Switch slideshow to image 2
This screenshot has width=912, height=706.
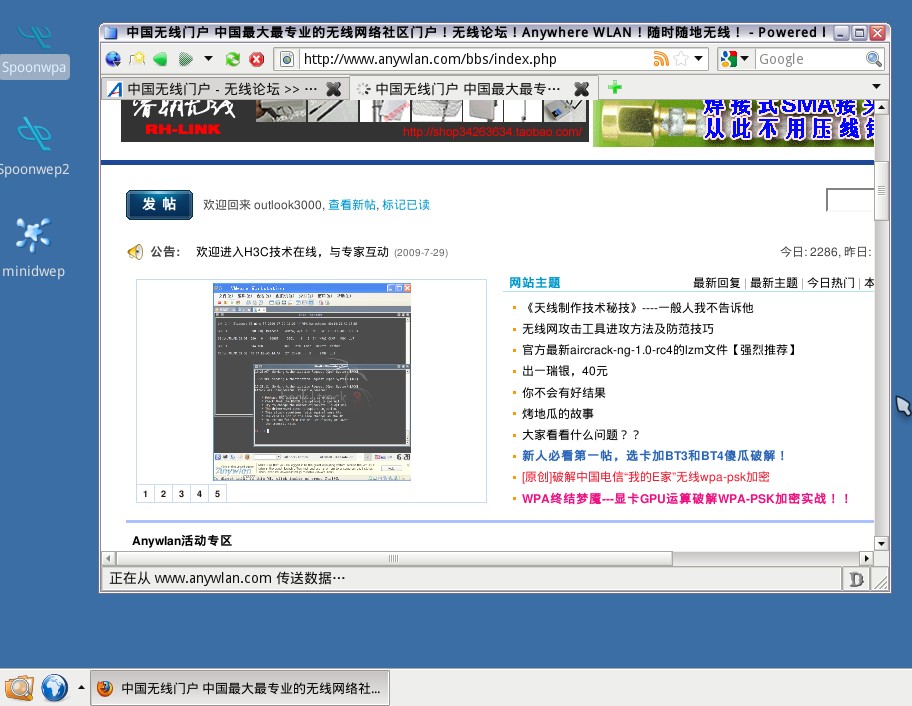(163, 494)
